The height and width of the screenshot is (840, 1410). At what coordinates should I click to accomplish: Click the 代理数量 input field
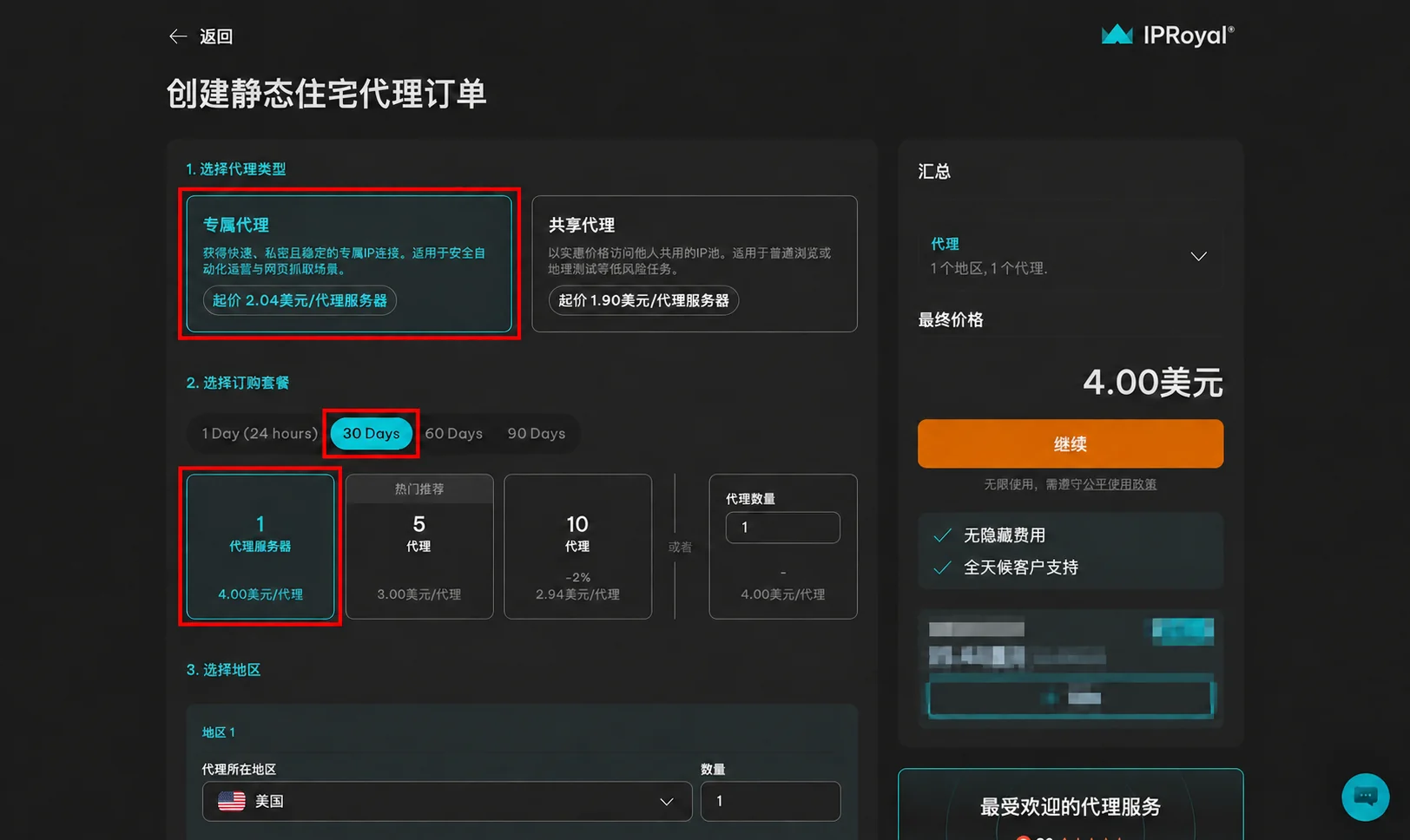782,528
